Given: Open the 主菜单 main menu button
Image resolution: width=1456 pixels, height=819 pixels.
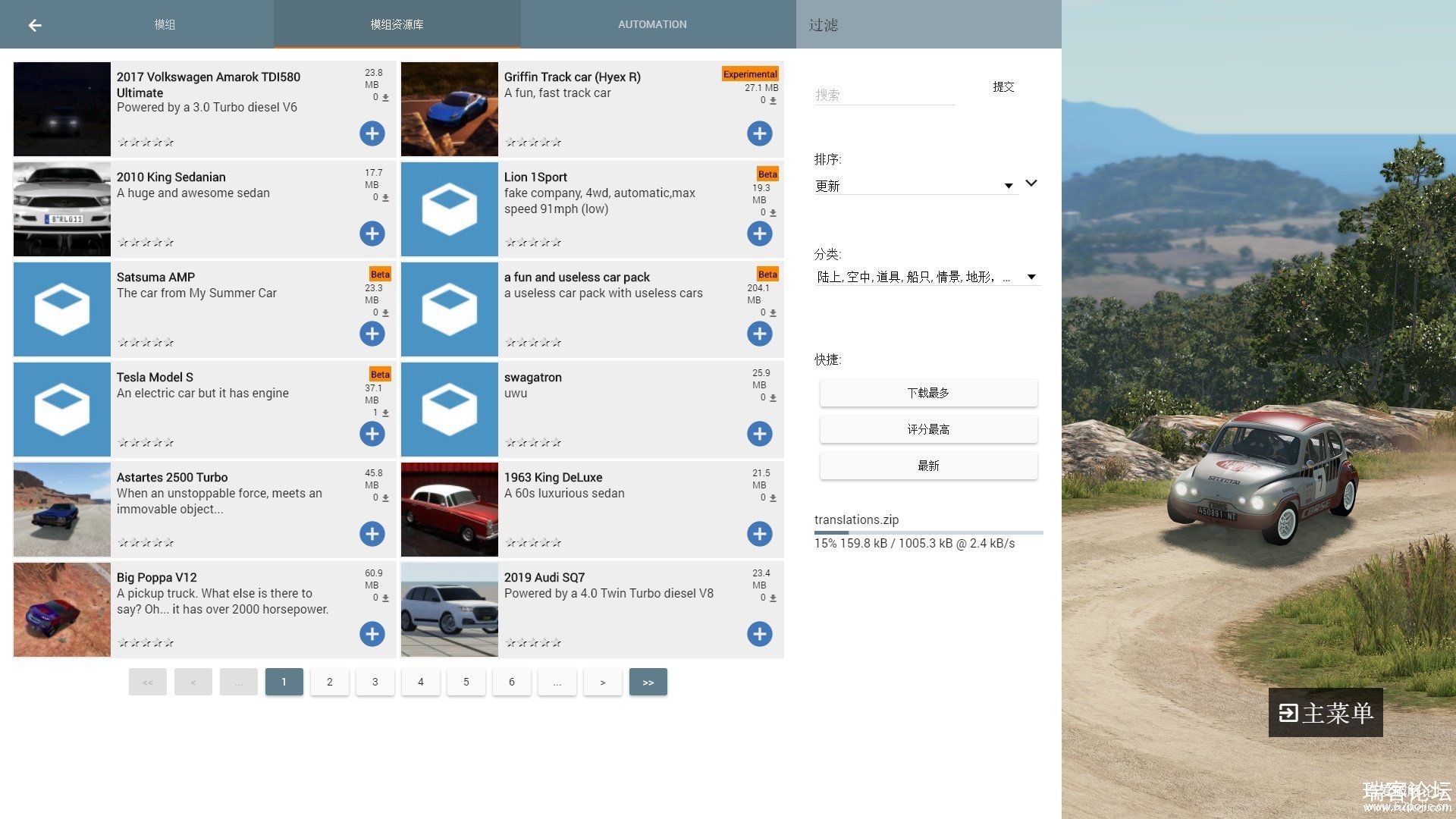Looking at the screenshot, I should [x=1326, y=712].
